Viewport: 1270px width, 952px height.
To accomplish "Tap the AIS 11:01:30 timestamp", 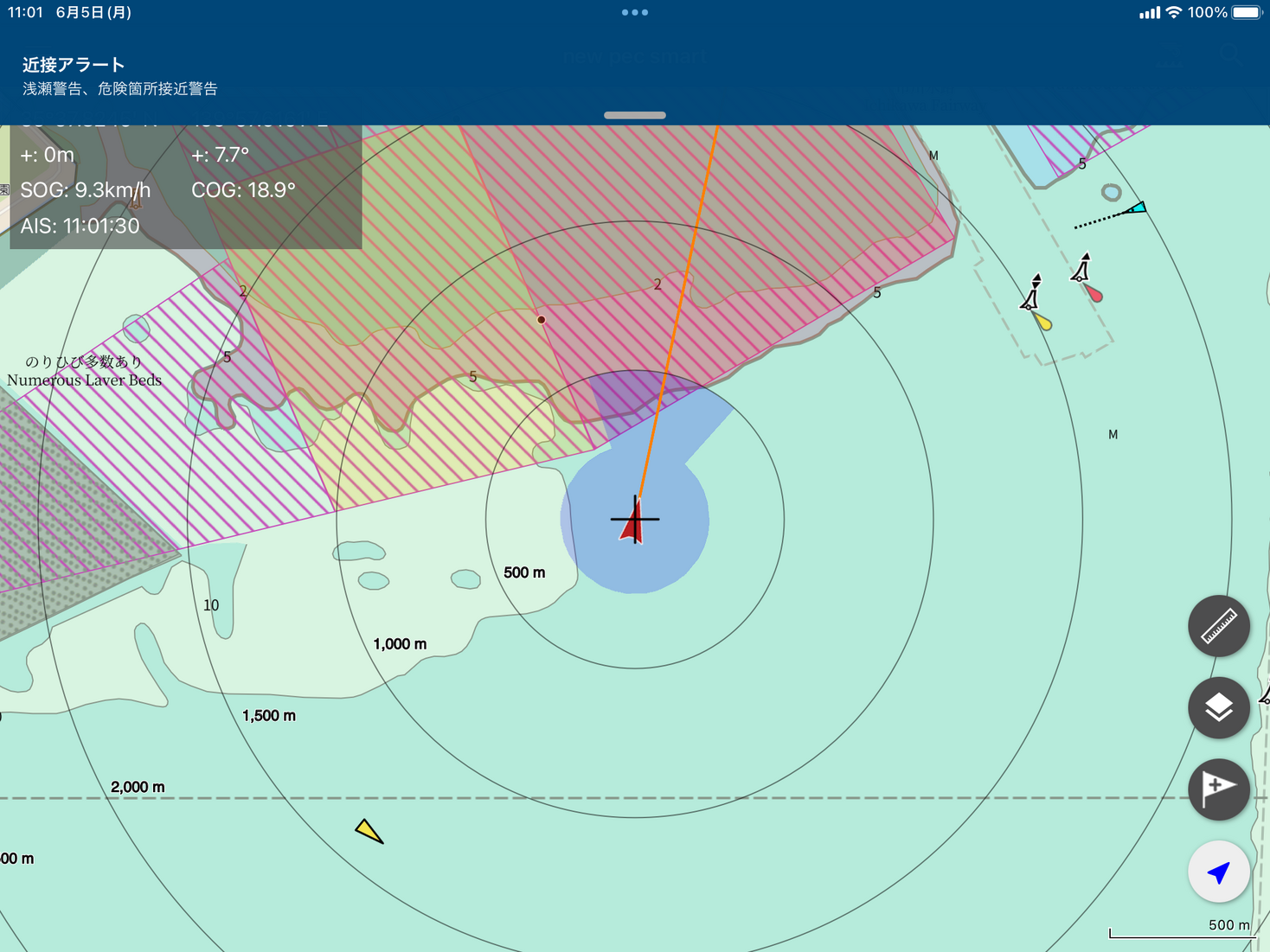I will click(80, 226).
